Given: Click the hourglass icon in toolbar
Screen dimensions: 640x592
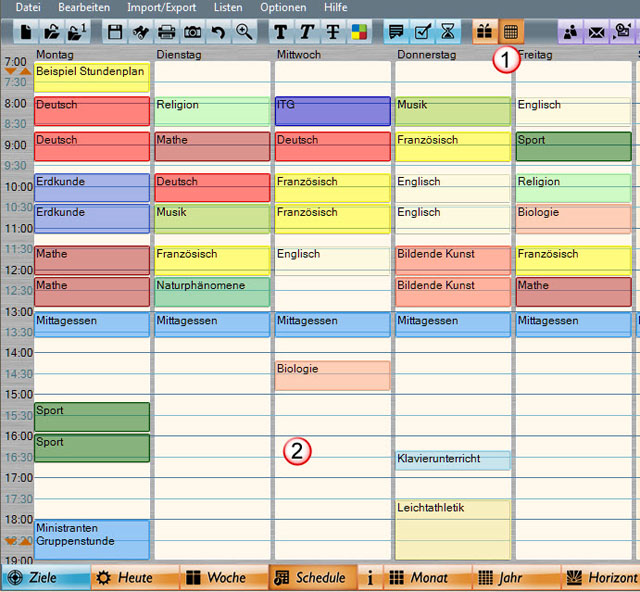Looking at the screenshot, I should 448,32.
